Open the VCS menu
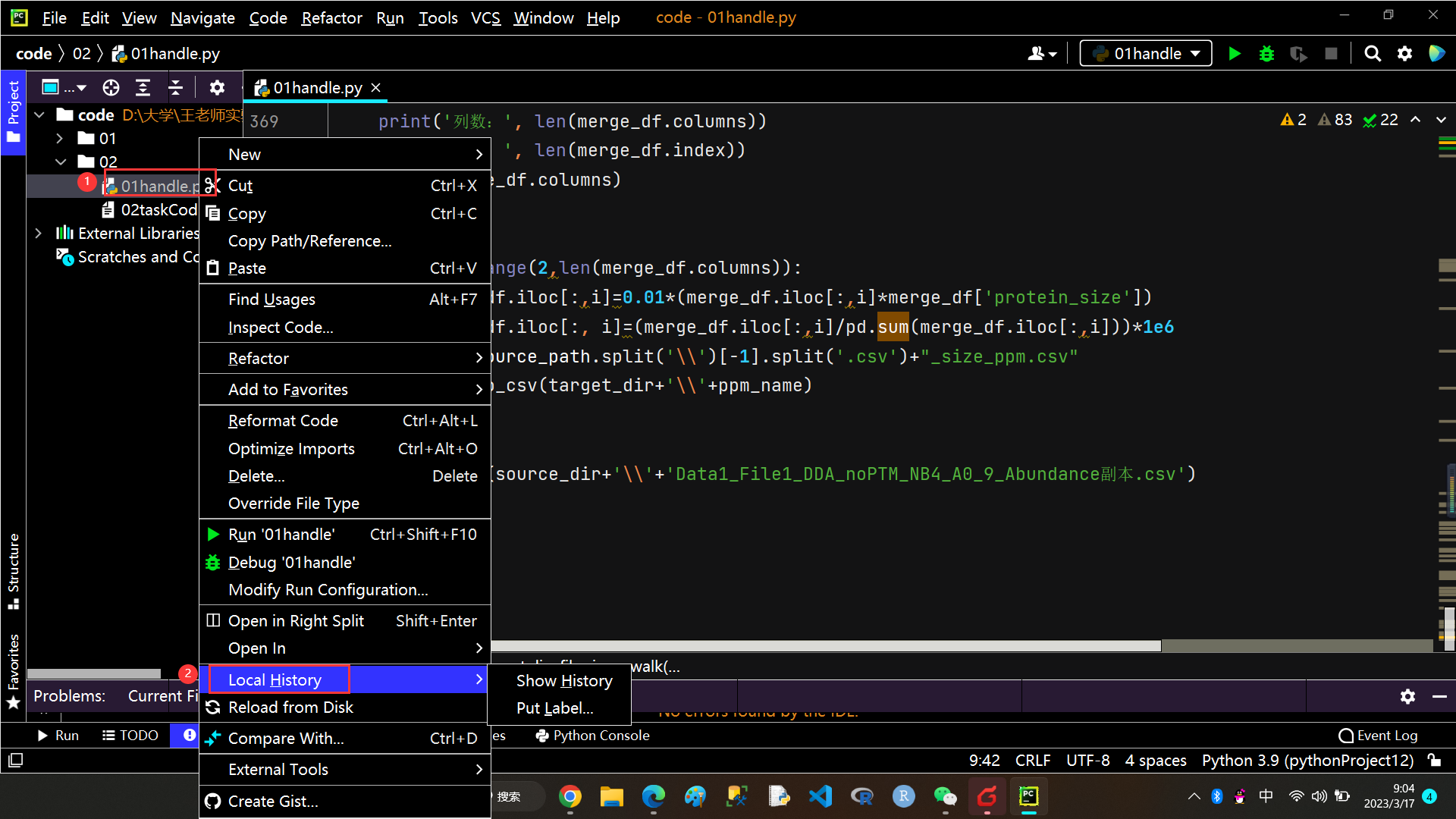Screen dimensions: 1456x819 pyautogui.click(x=485, y=17)
